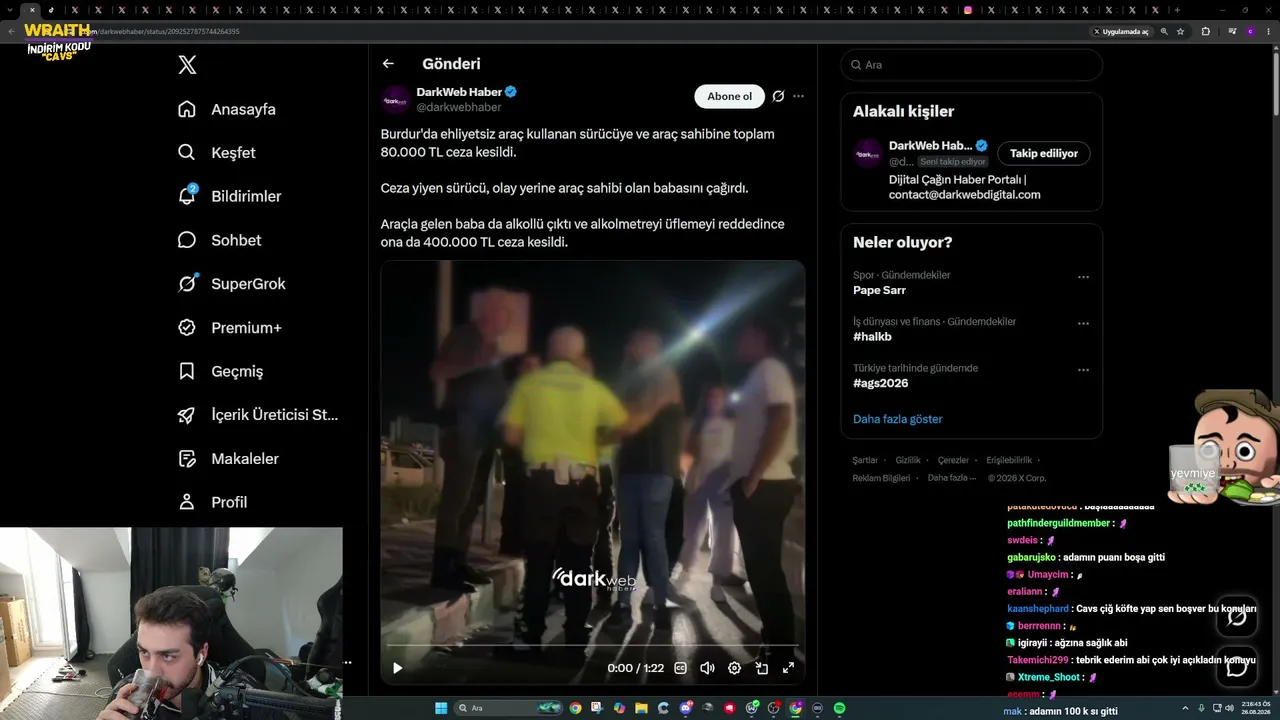
Task: Open the Erişilebilirlik footer link
Action: 1009,460
